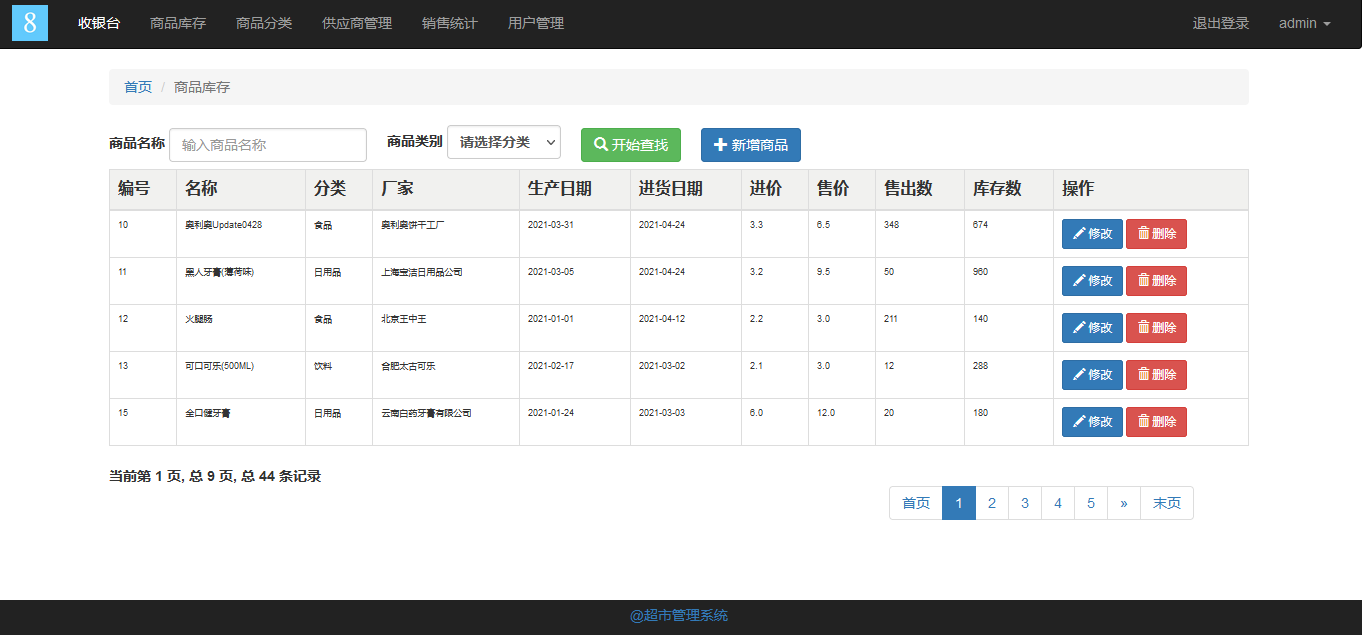Click 修改 for 全口健牙膏
Viewport: 1362px width, 635px height.
1092,422
